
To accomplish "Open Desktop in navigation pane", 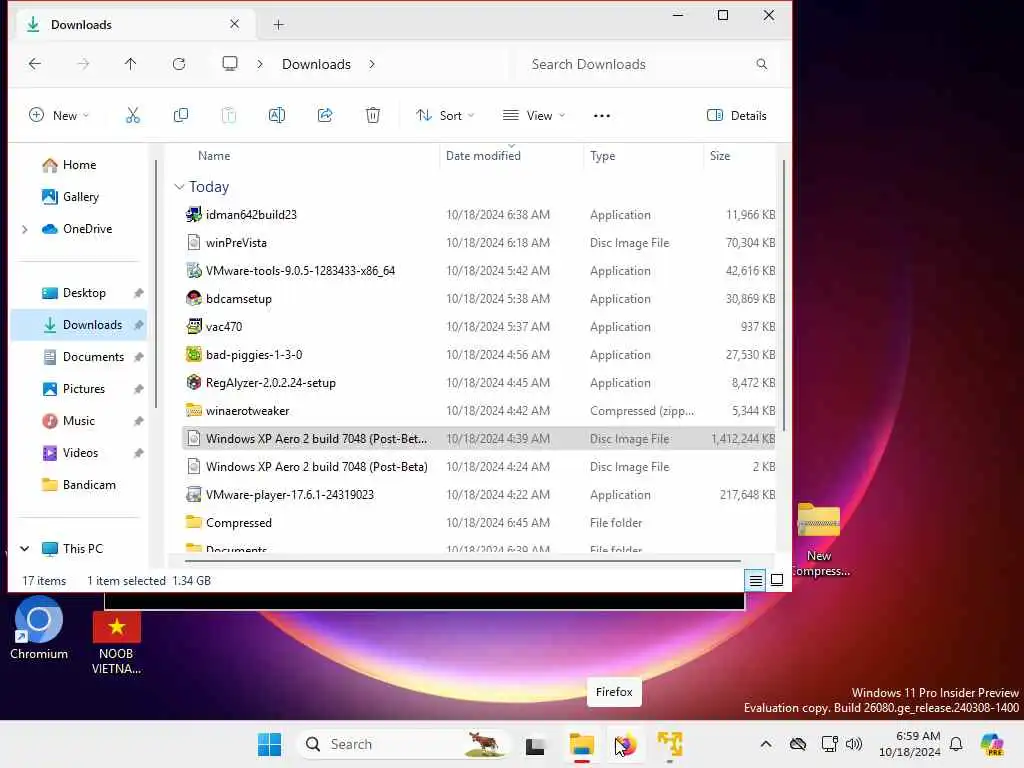I will pos(83,293).
